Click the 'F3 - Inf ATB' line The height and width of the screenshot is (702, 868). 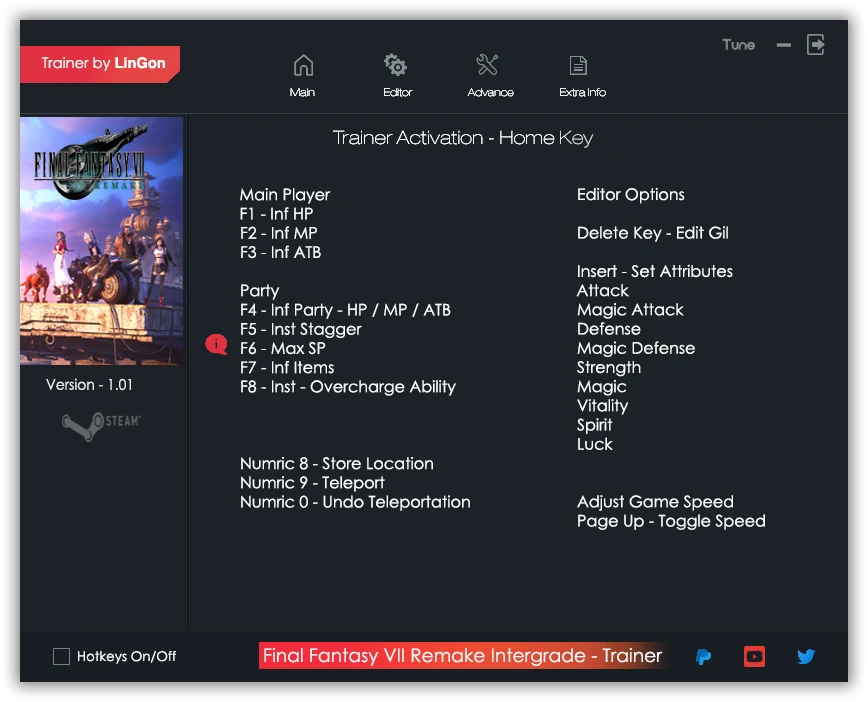coord(281,252)
